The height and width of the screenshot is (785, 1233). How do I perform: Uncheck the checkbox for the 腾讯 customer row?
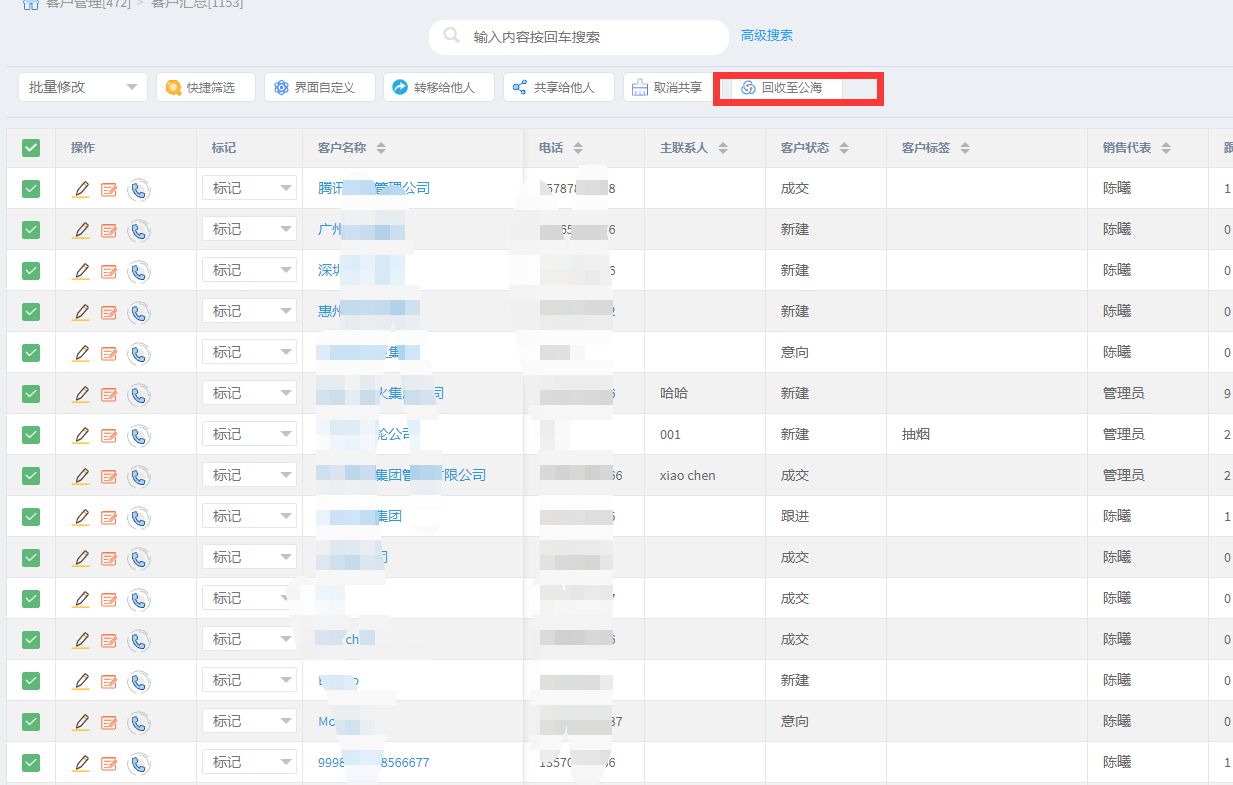(x=31, y=188)
